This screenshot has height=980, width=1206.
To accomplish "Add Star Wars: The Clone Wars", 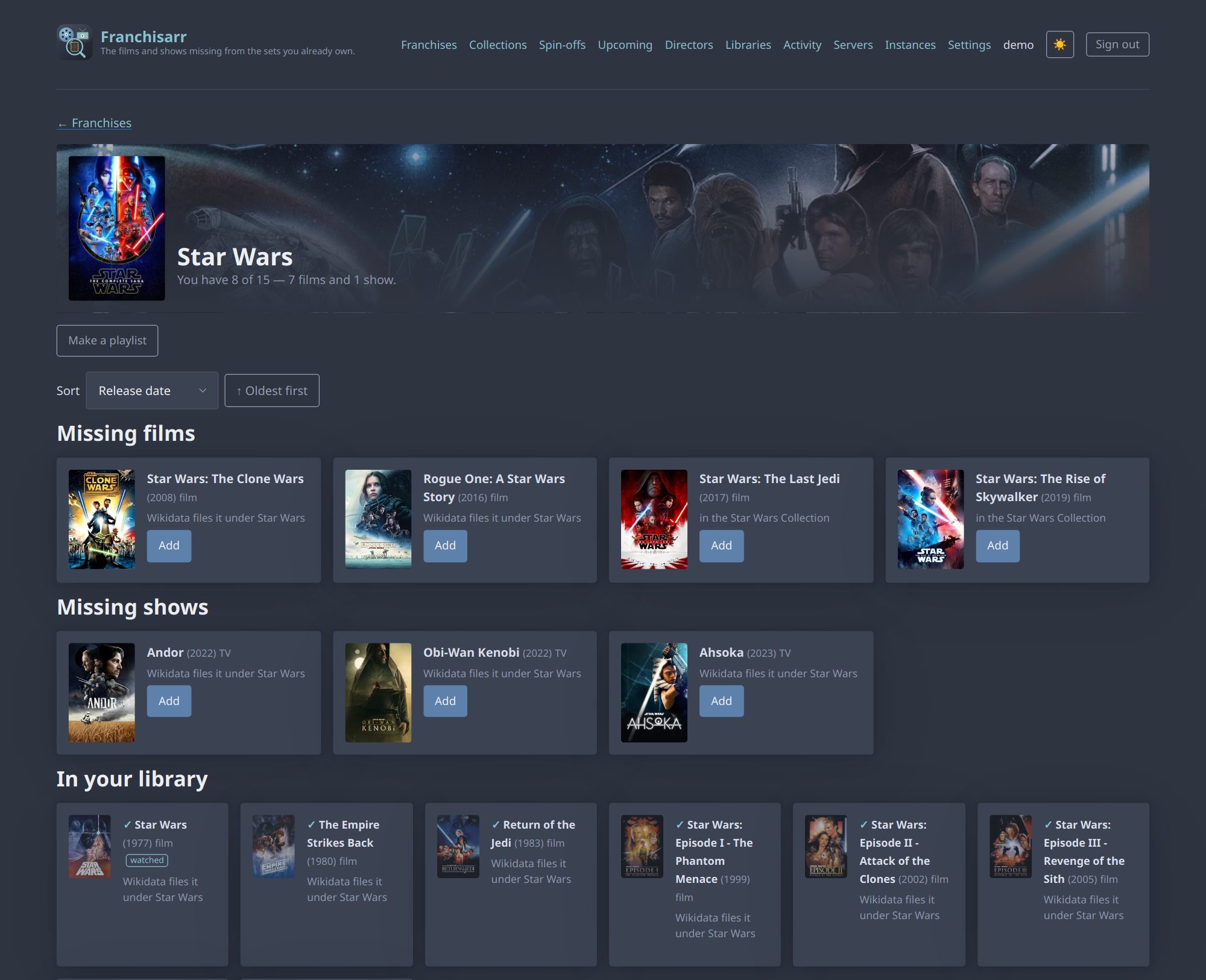I will click(169, 546).
